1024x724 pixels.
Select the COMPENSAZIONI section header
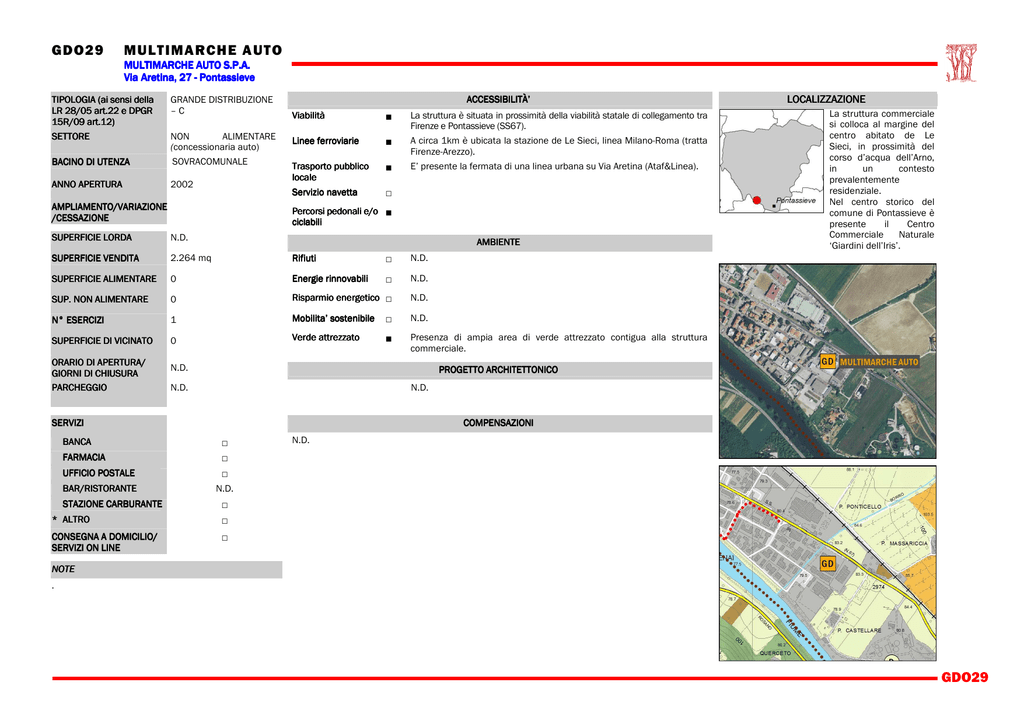[500, 423]
